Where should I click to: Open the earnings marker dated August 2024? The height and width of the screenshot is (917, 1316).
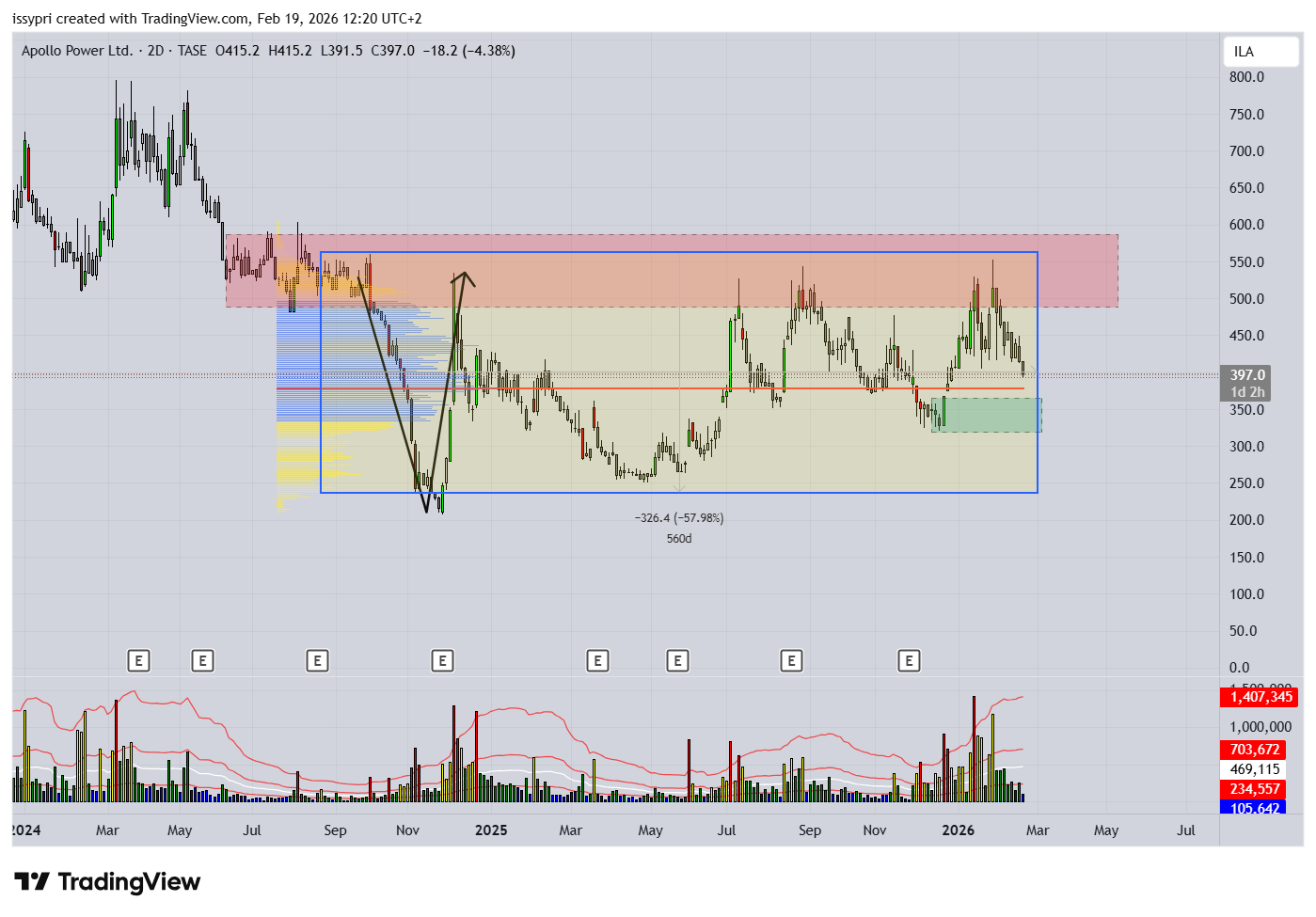click(x=317, y=661)
